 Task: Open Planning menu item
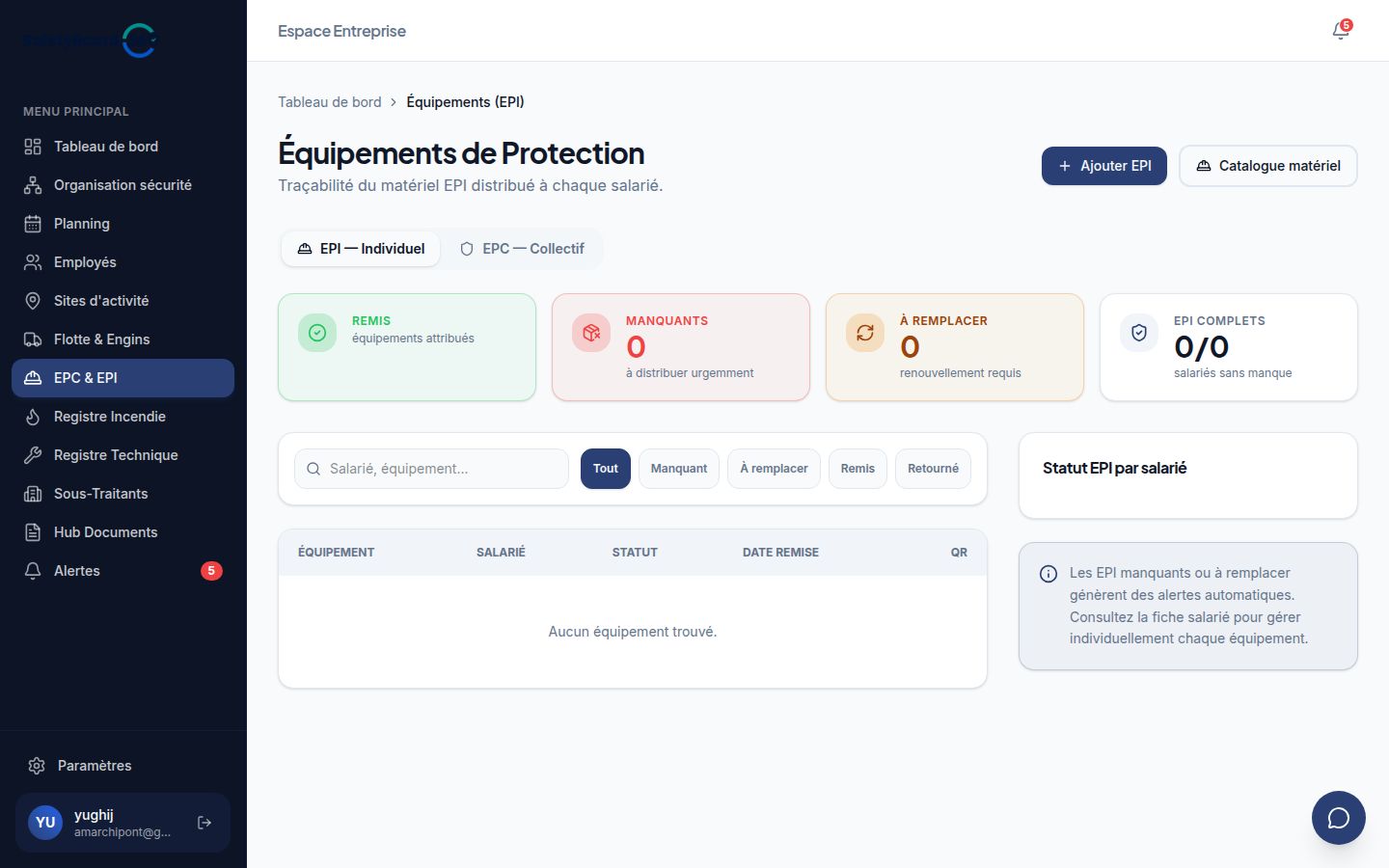(123, 224)
